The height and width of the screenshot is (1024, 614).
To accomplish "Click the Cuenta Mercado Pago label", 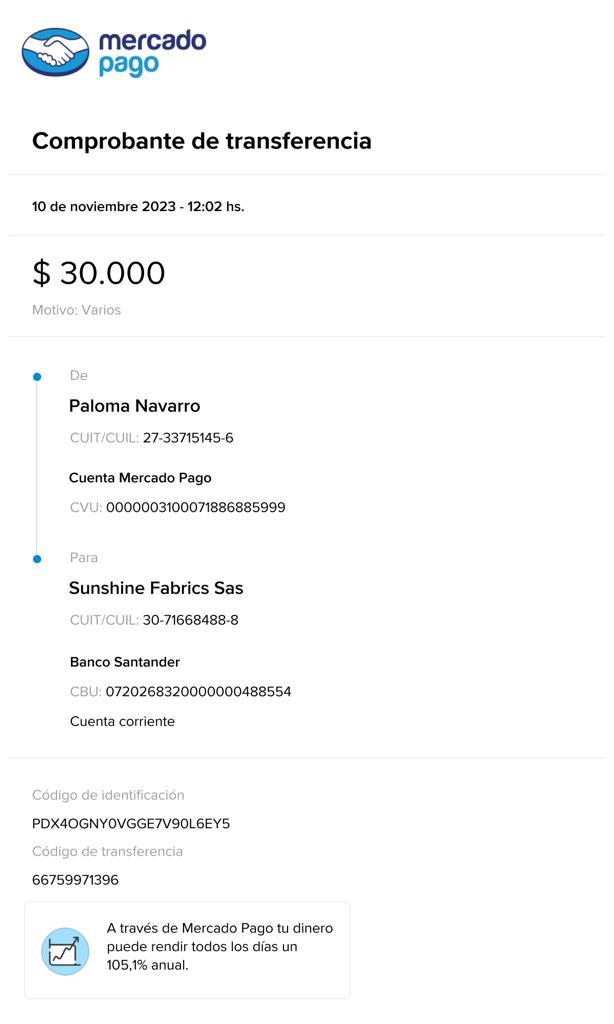I will coord(140,478).
